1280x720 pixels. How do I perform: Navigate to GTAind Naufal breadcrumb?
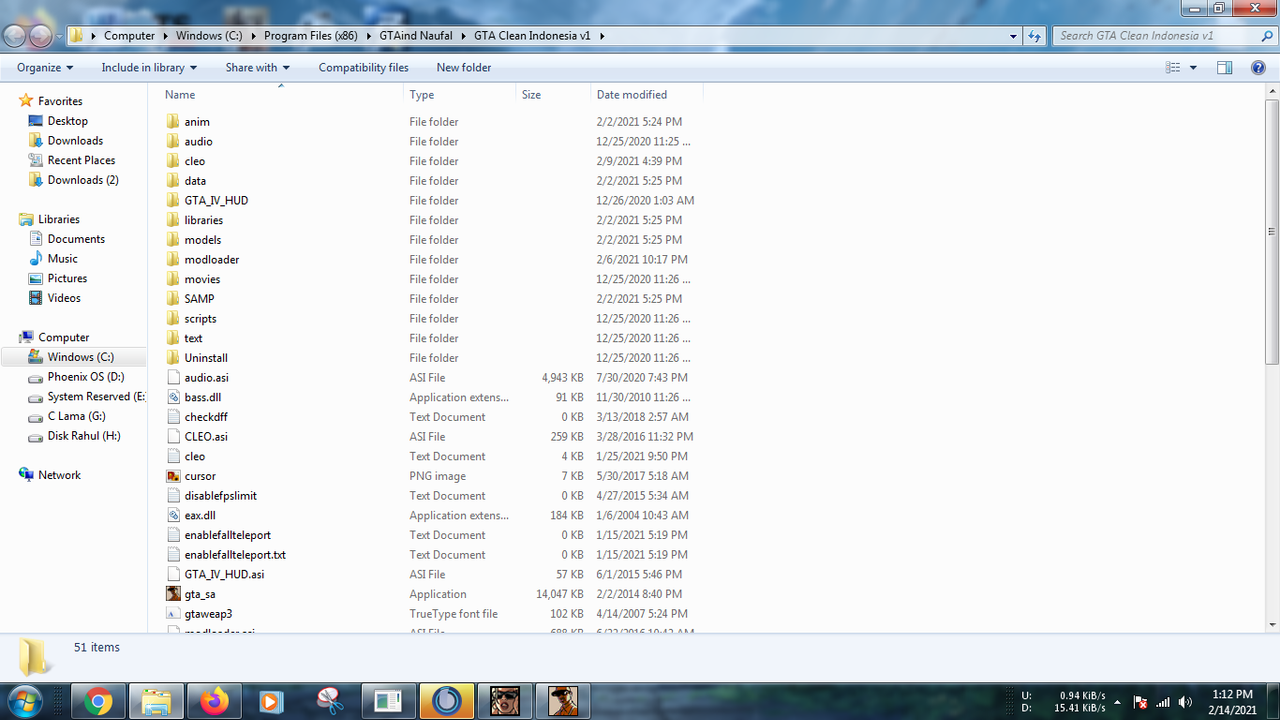415,36
